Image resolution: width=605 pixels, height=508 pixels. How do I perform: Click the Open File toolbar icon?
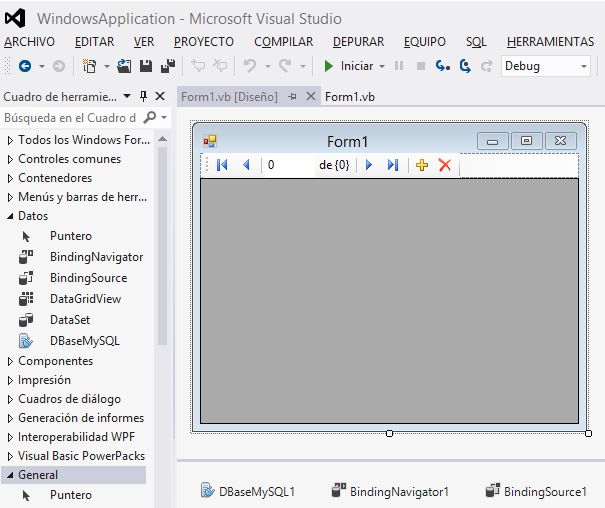tap(124, 66)
